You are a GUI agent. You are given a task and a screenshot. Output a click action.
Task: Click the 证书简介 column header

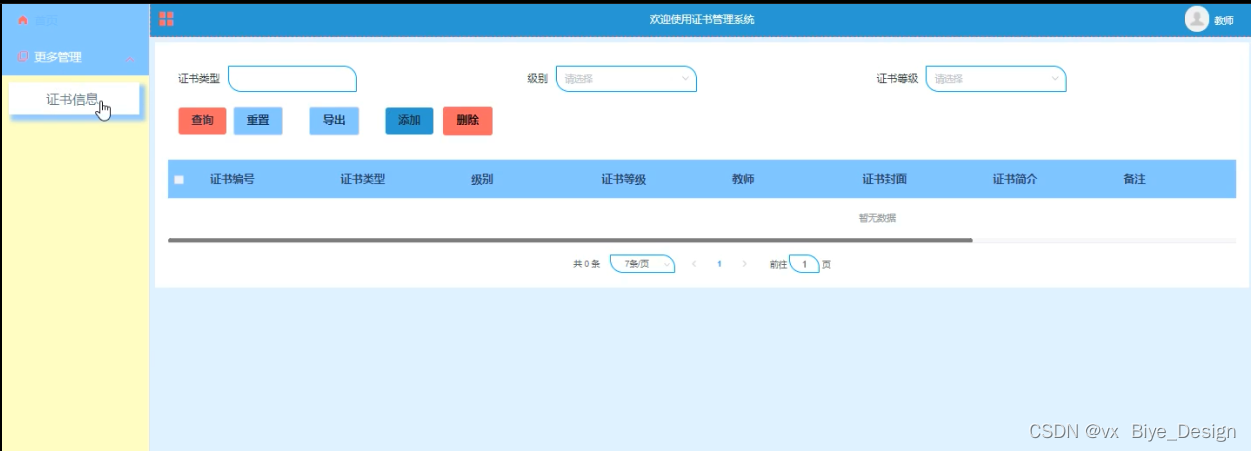coord(1015,180)
